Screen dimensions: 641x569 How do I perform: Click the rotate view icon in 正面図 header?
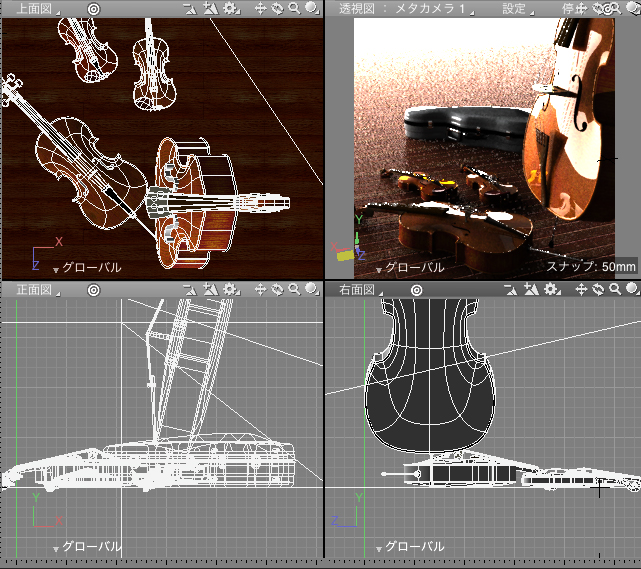277,289
